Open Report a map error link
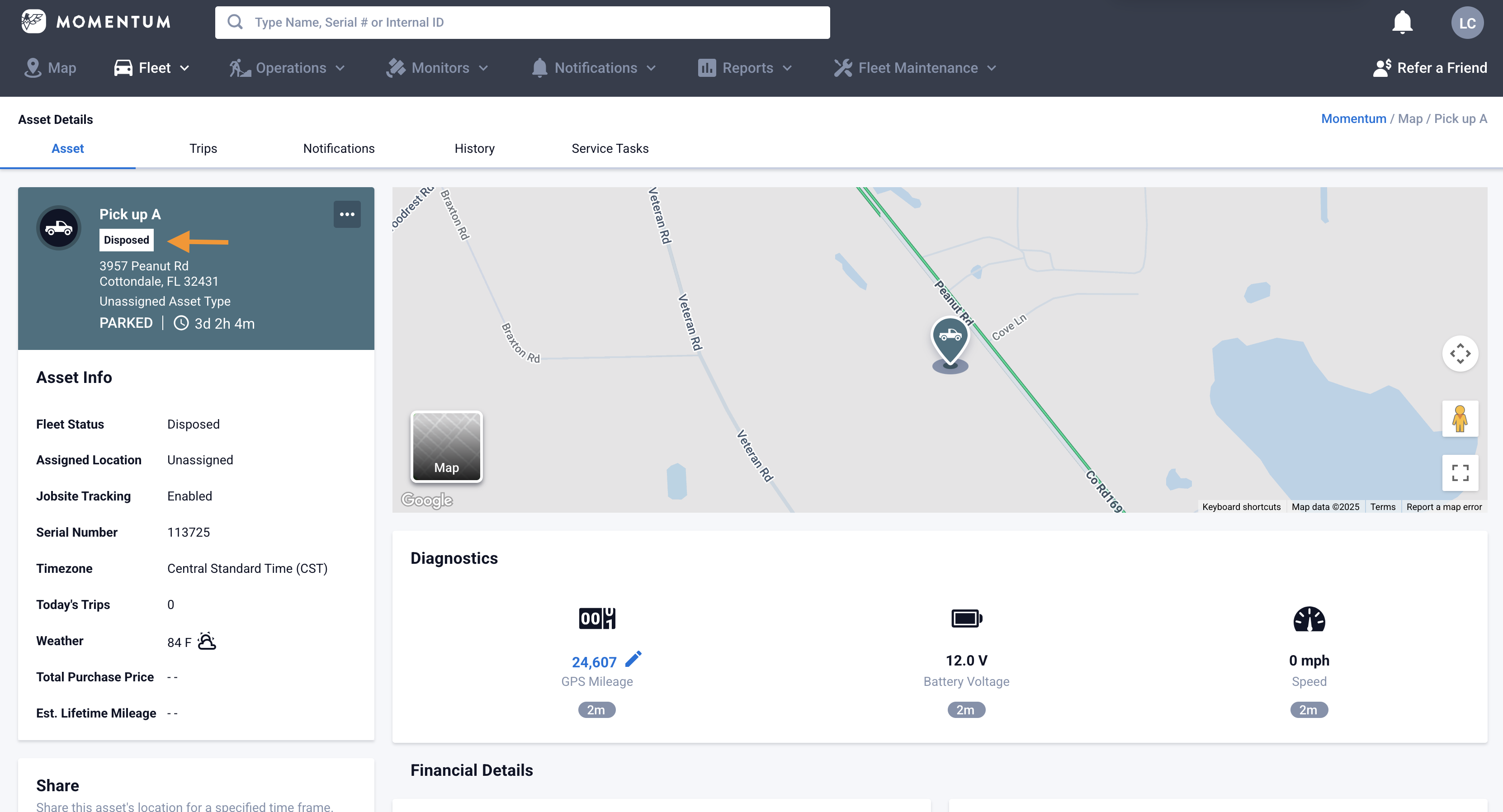Viewport: 1503px width, 812px height. click(1443, 507)
